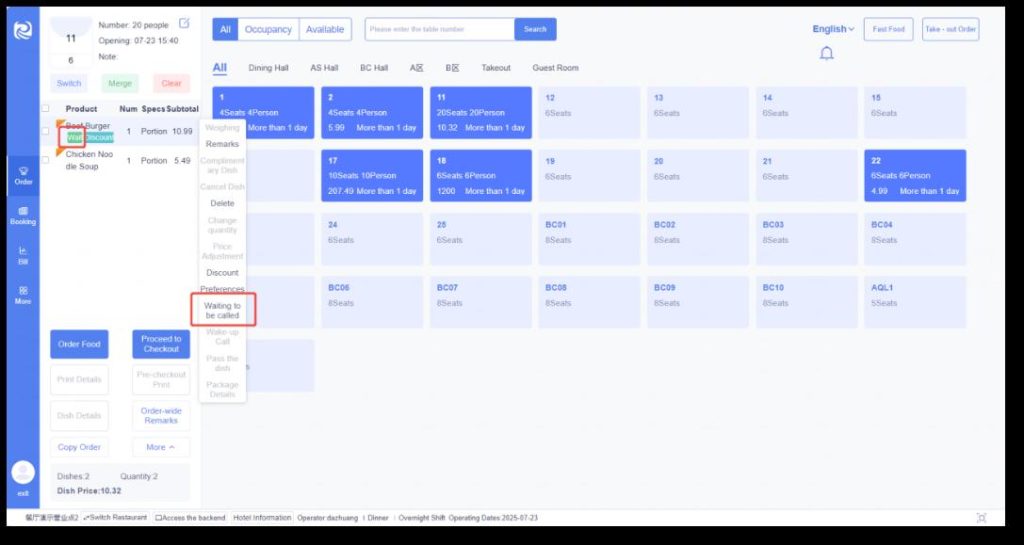Switch to the Dining Hall tab
This screenshot has height=545, width=1024.
pyautogui.click(x=268, y=68)
